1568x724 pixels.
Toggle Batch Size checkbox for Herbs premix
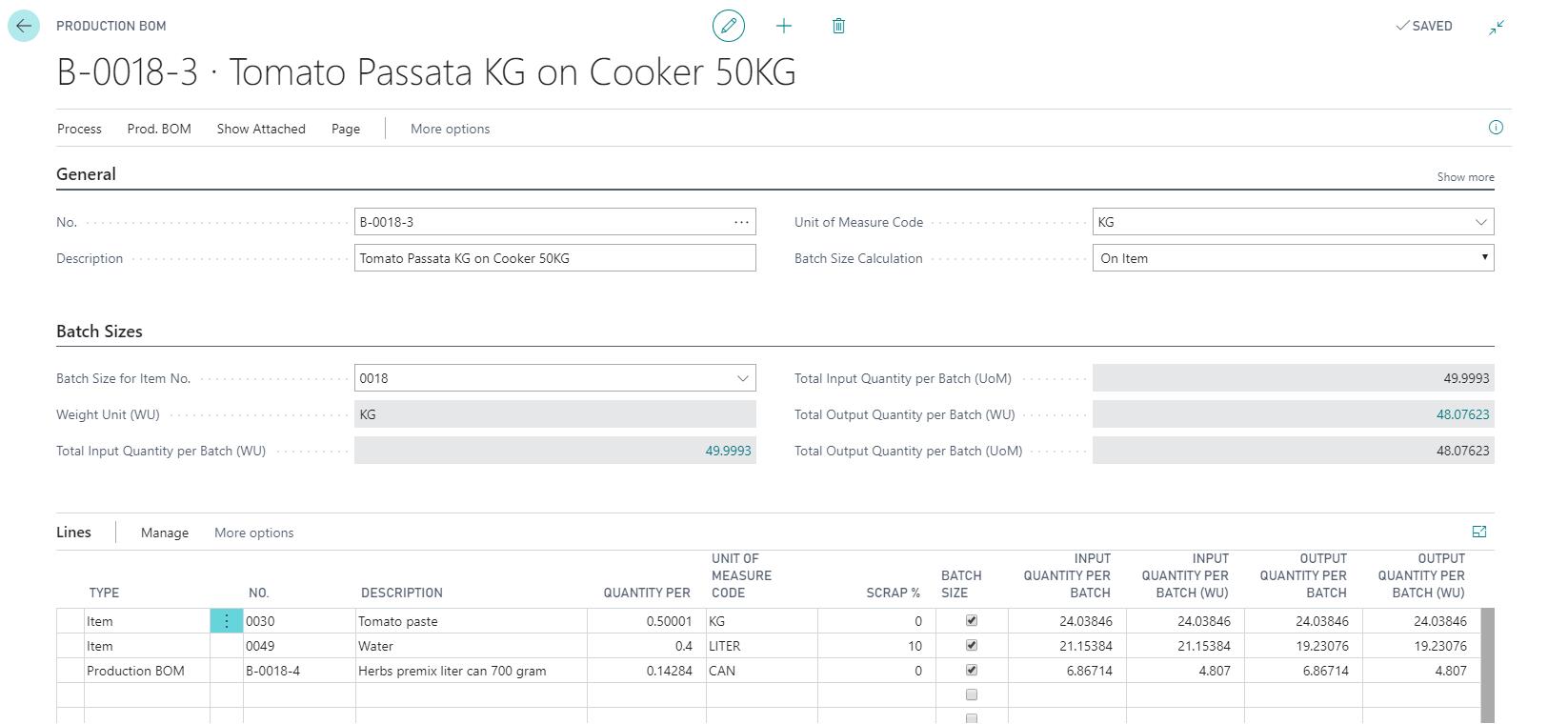coord(971,670)
